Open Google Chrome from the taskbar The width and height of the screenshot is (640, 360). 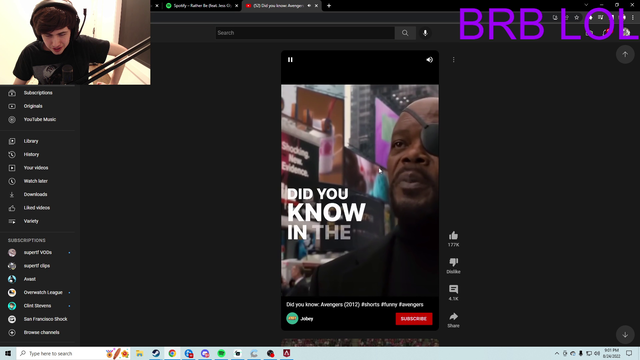tap(172, 353)
